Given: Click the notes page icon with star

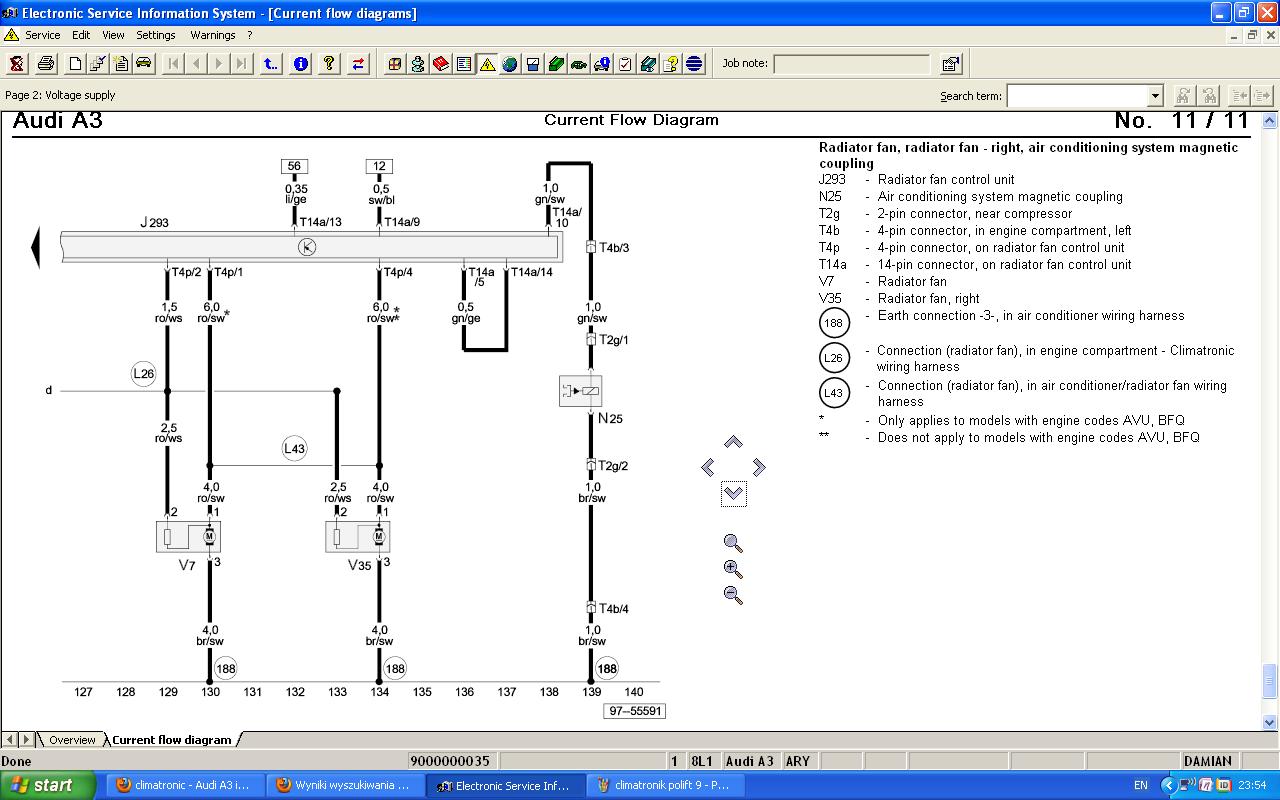Looking at the screenshot, I should [x=121, y=64].
